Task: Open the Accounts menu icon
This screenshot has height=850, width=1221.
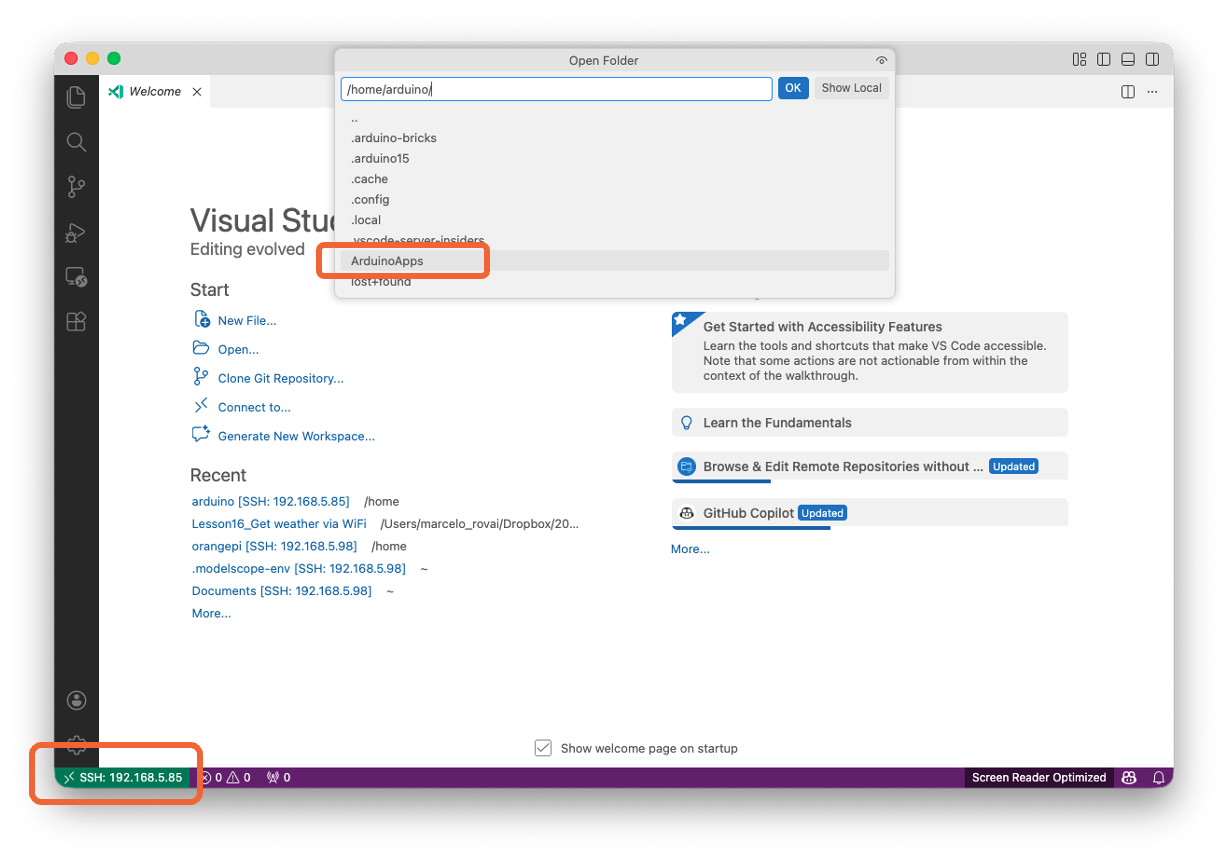Action: pyautogui.click(x=76, y=700)
